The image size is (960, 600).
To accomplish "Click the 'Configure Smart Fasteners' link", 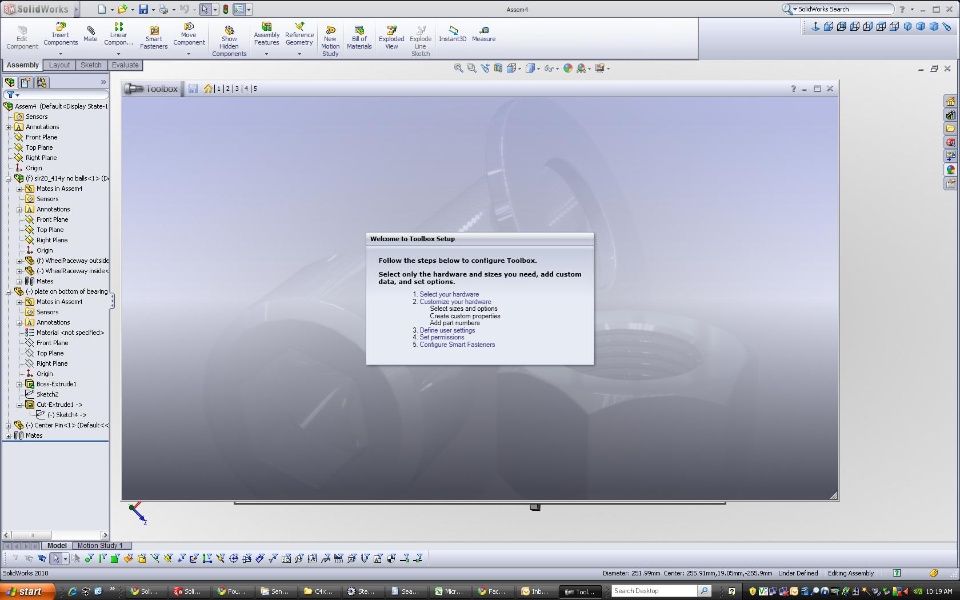I will click(457, 345).
